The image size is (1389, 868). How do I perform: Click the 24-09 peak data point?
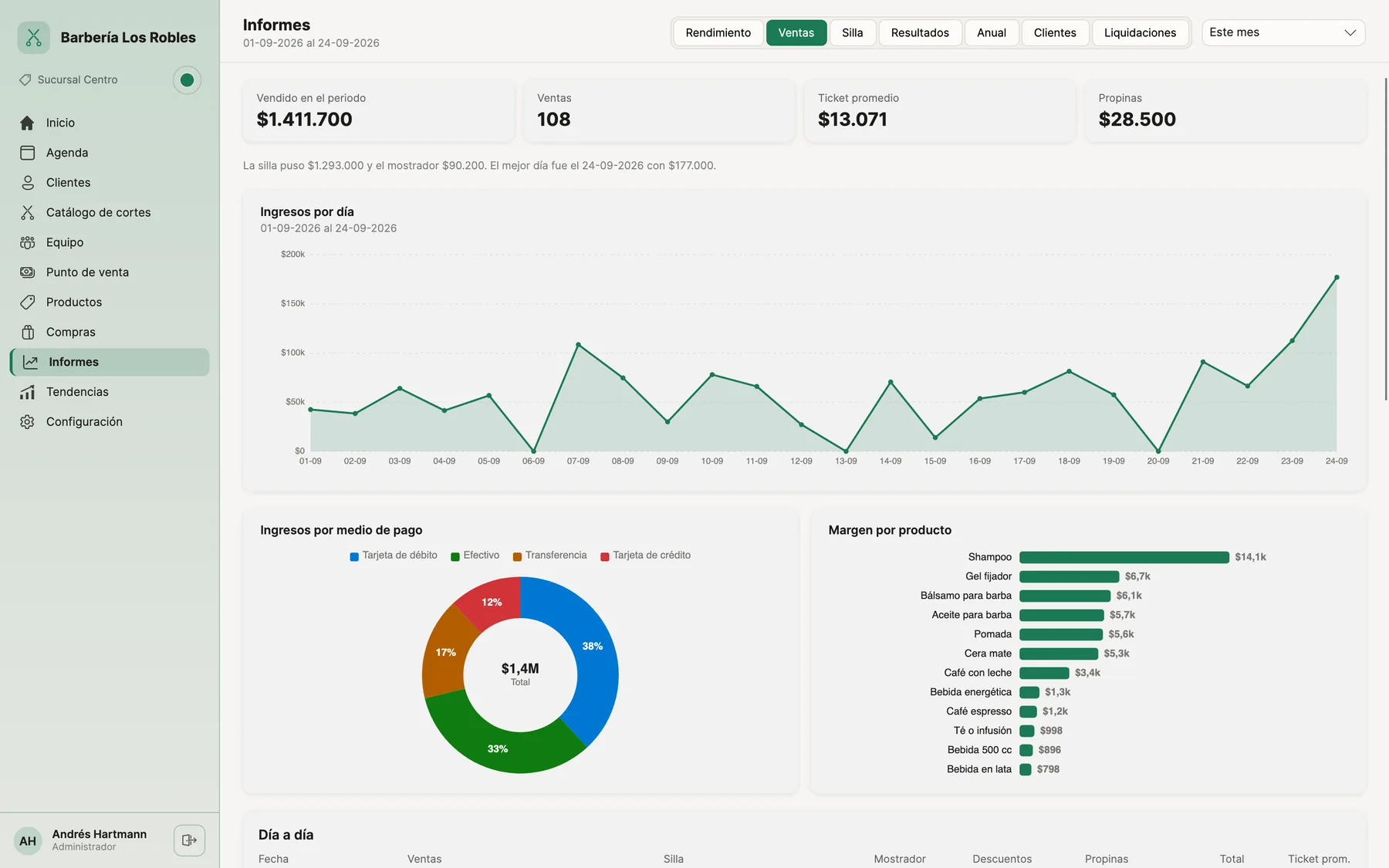pyautogui.click(x=1337, y=277)
